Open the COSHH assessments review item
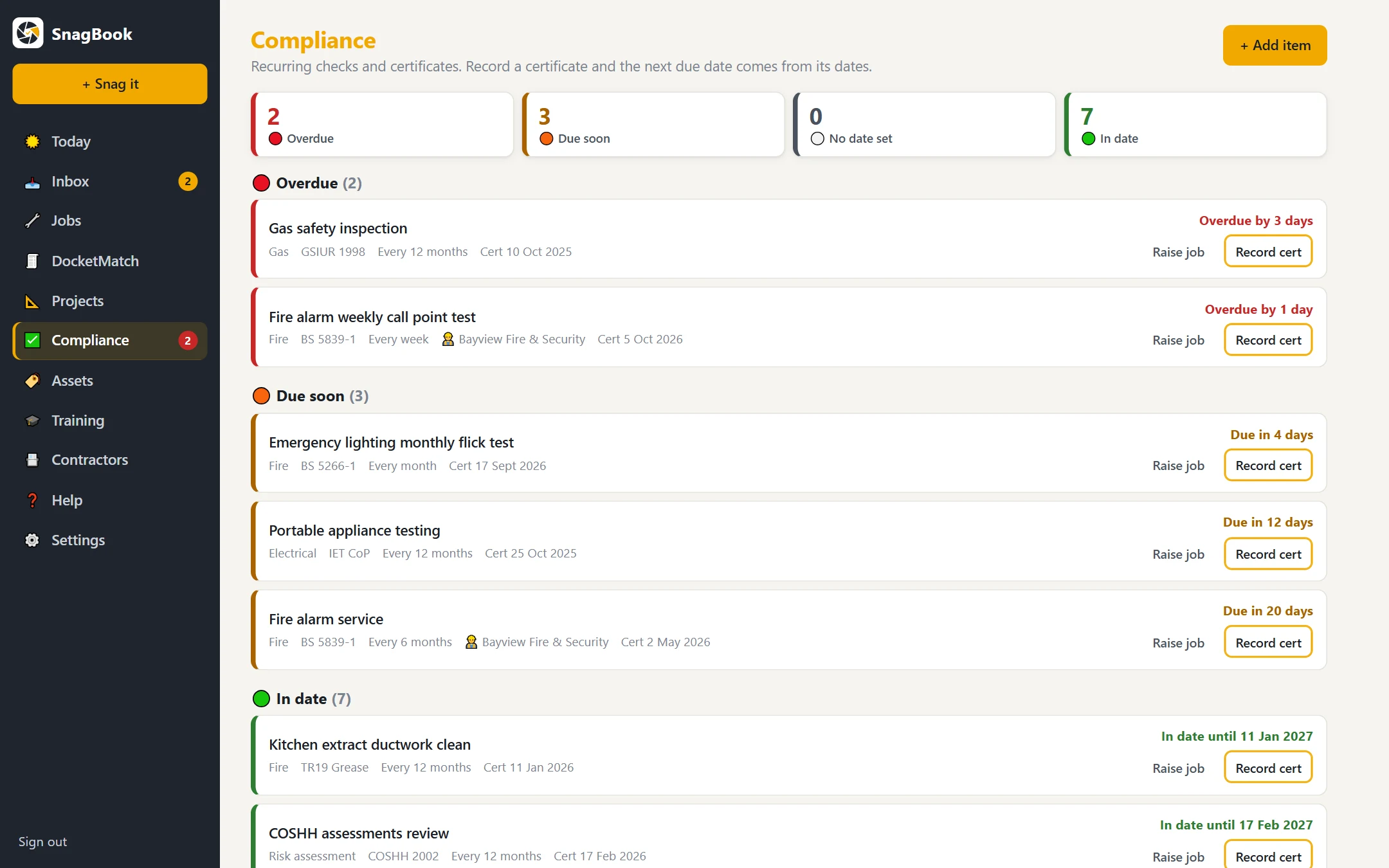 pyautogui.click(x=788, y=836)
